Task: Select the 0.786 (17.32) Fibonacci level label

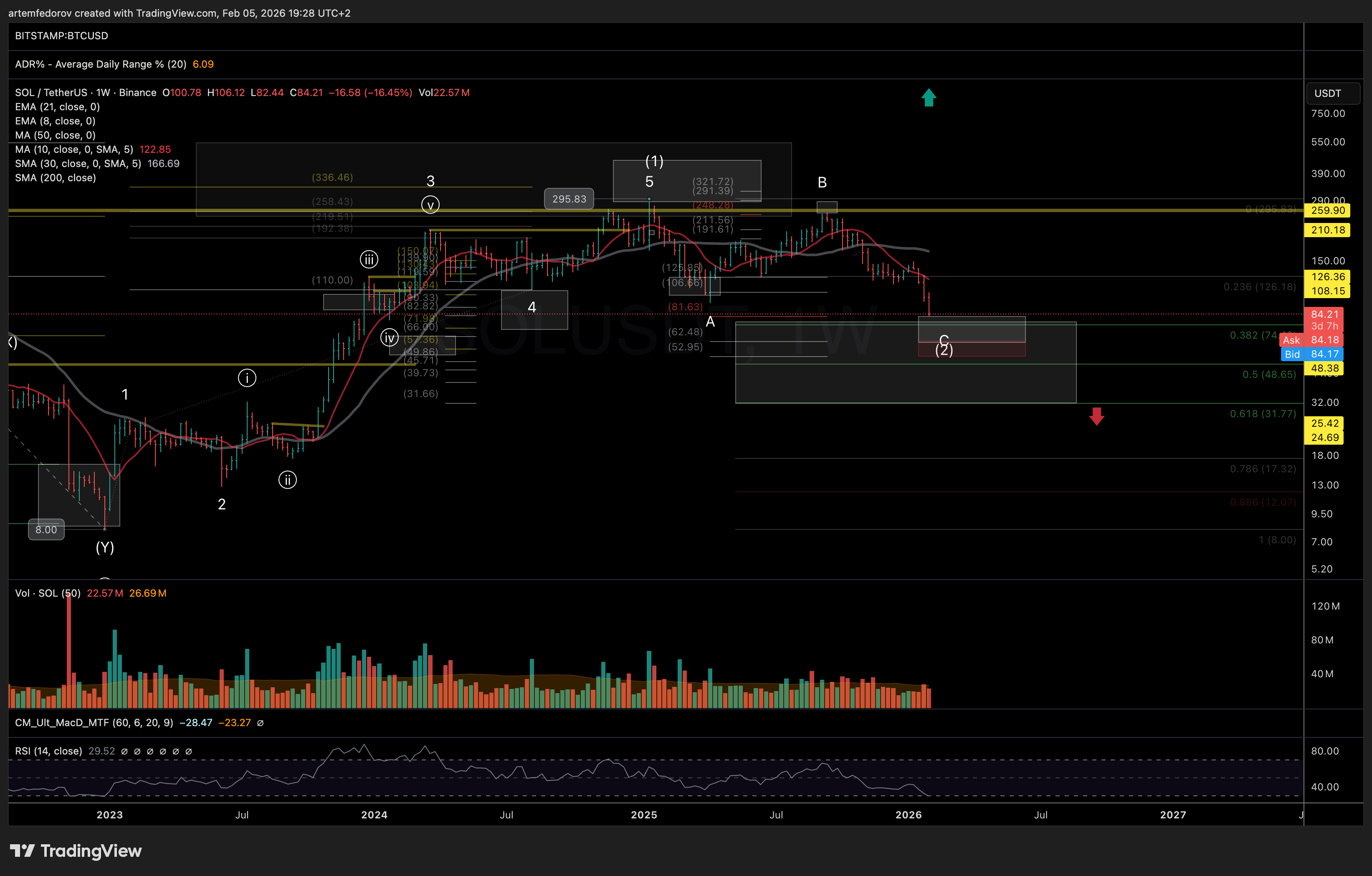Action: [x=1263, y=469]
